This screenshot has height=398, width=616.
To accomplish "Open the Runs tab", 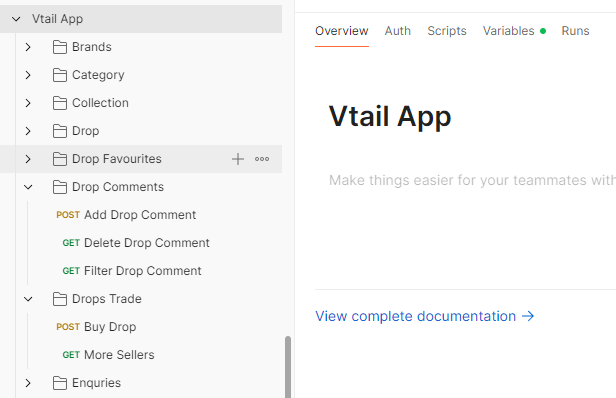I will click(x=575, y=31).
